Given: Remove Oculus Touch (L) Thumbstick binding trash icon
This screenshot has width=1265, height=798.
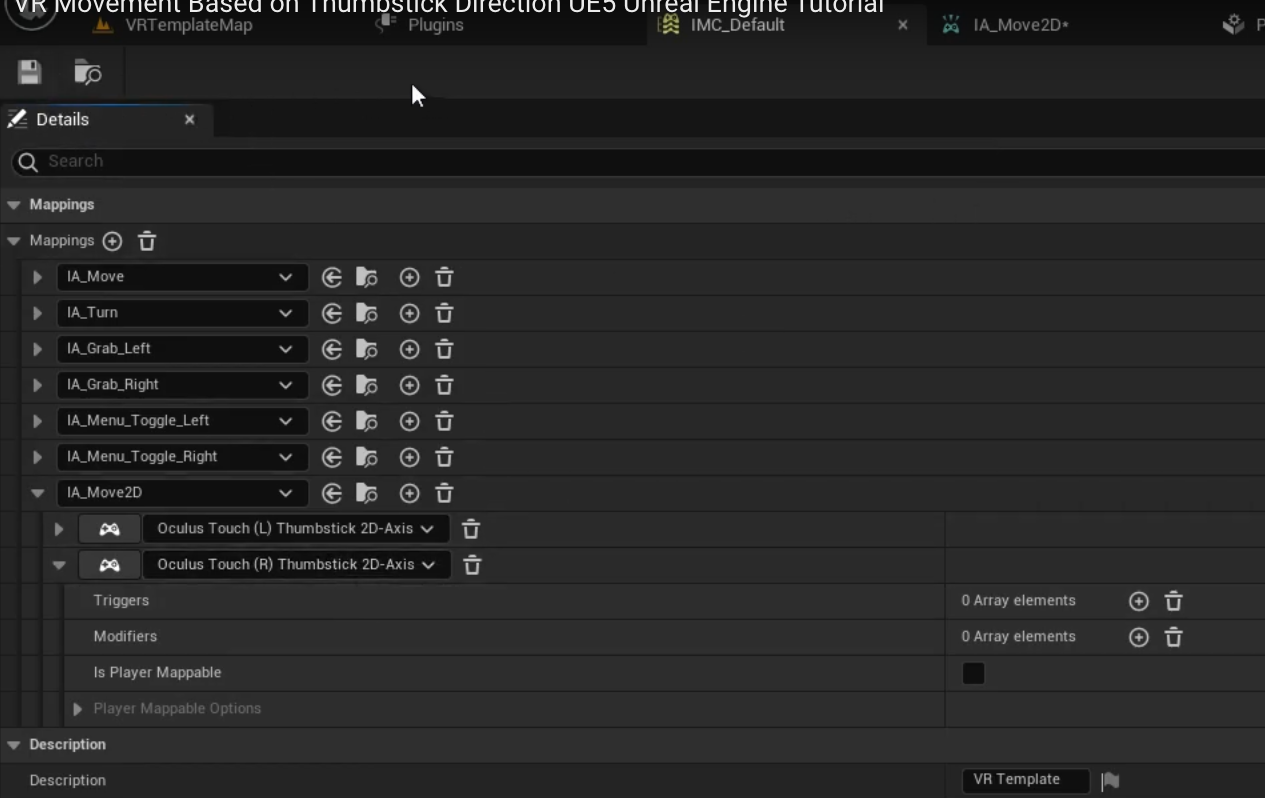Looking at the screenshot, I should click(x=471, y=529).
